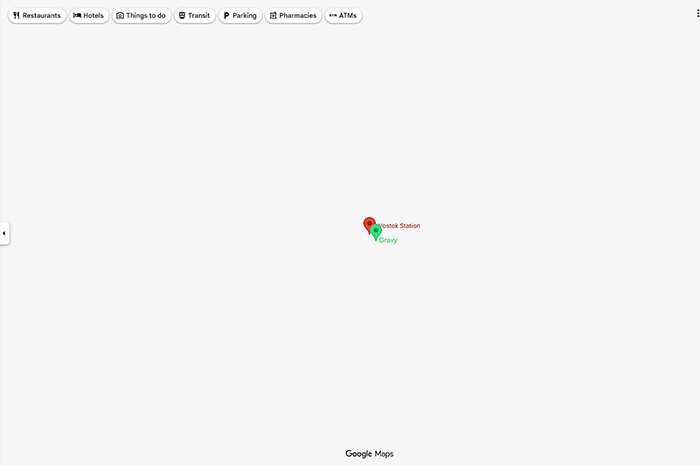This screenshot has width=700, height=465.
Task: Select the Transit filter chip
Action: (195, 16)
